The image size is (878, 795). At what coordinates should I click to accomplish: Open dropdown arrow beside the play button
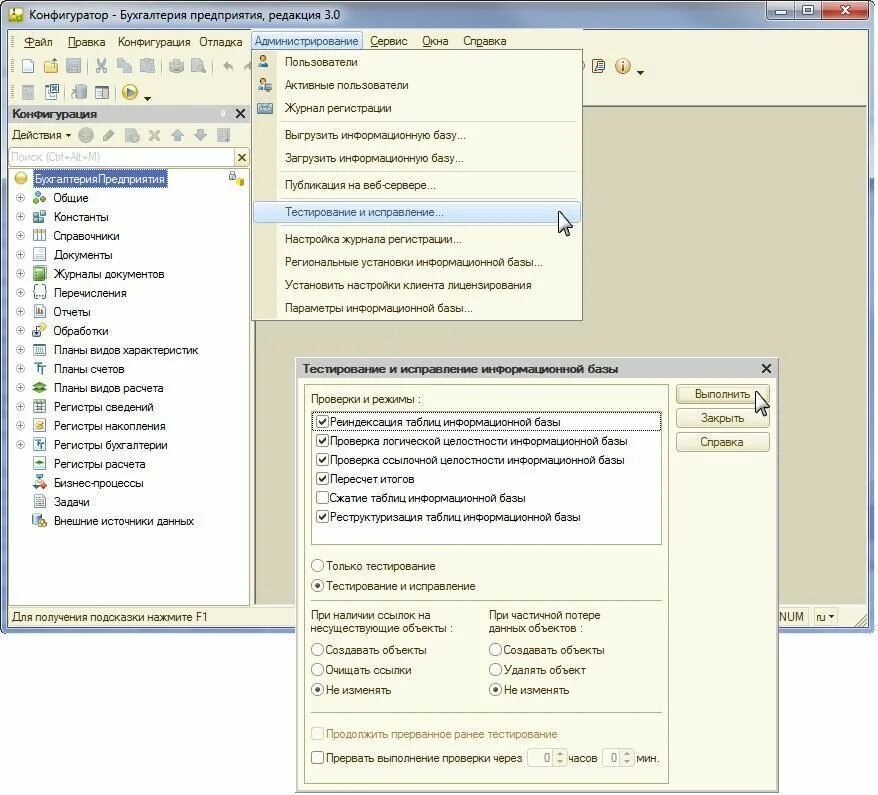147,99
